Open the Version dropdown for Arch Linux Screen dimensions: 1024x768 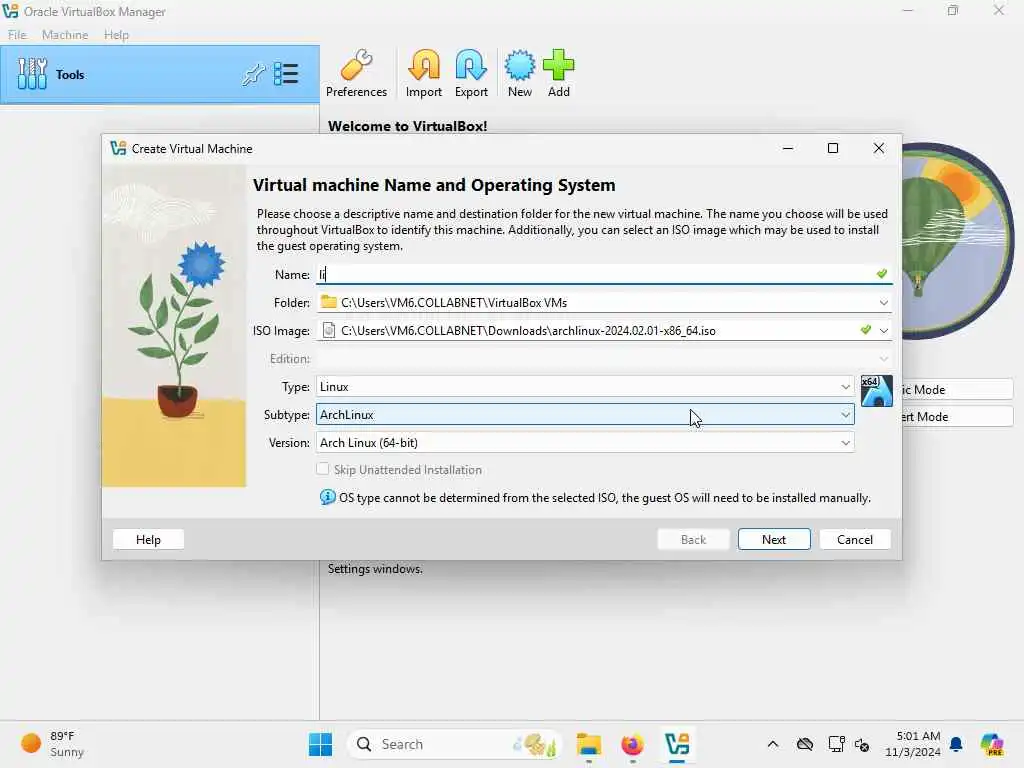point(585,443)
